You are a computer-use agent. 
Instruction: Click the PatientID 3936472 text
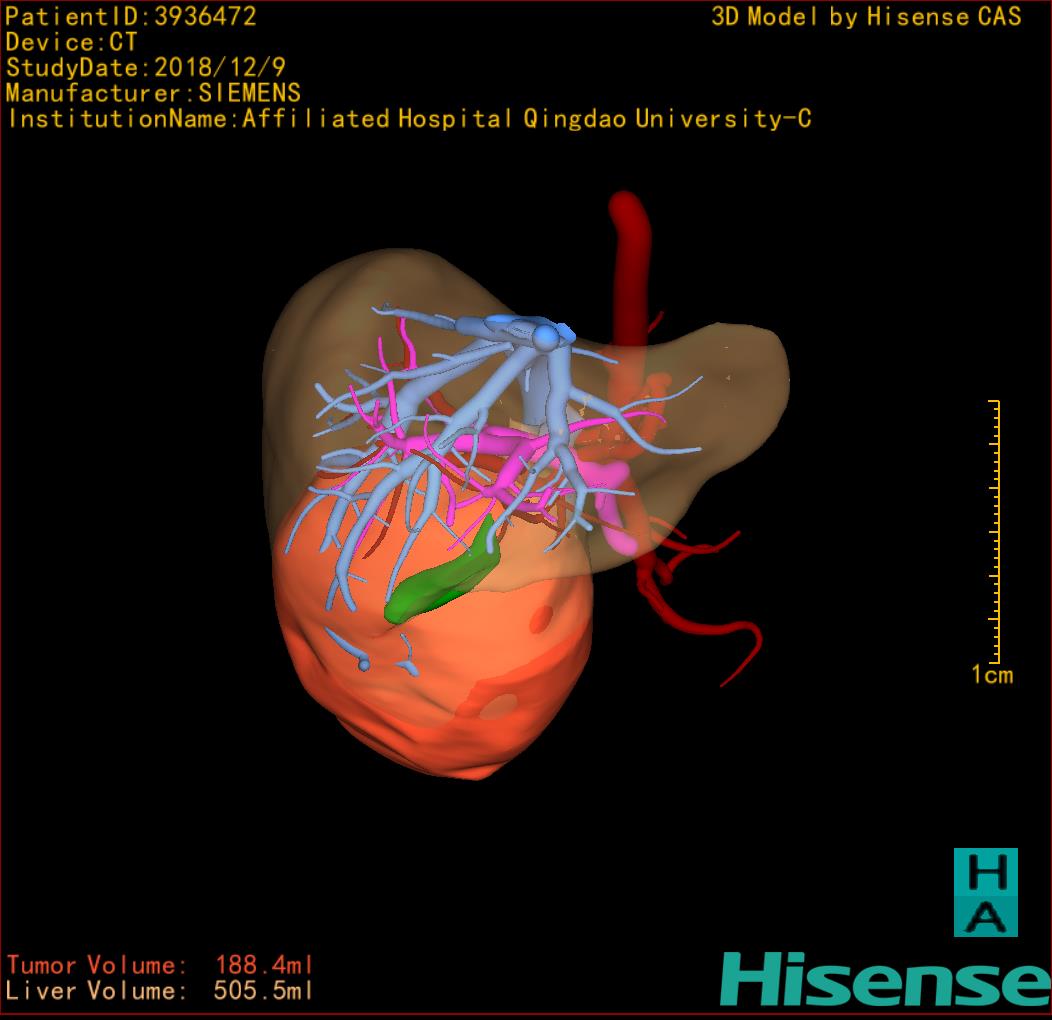pos(131,16)
